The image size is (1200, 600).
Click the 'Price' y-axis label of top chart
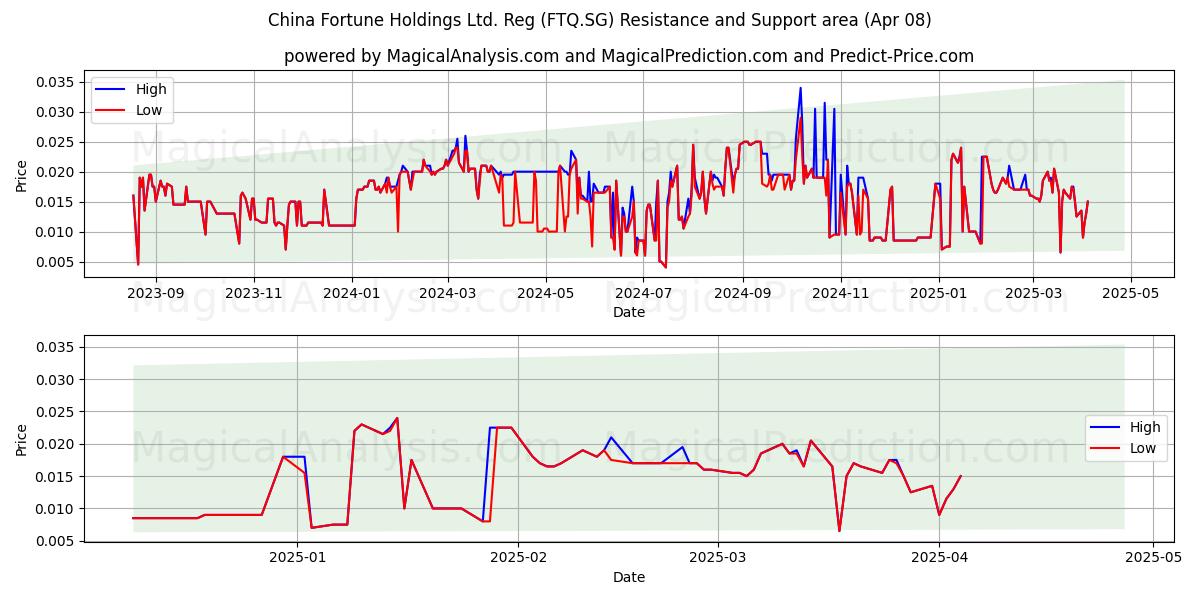pyautogui.click(x=22, y=175)
